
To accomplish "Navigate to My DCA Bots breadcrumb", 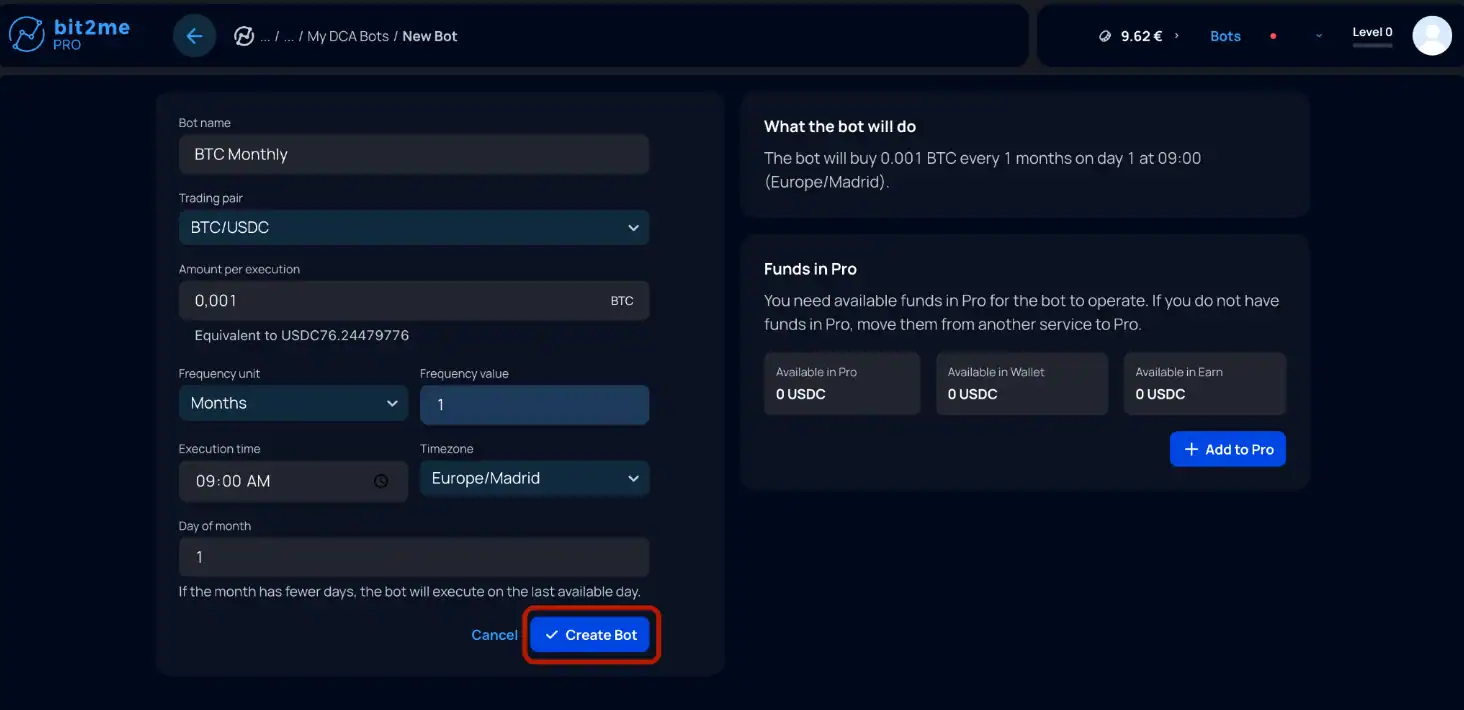I will pyautogui.click(x=348, y=36).
